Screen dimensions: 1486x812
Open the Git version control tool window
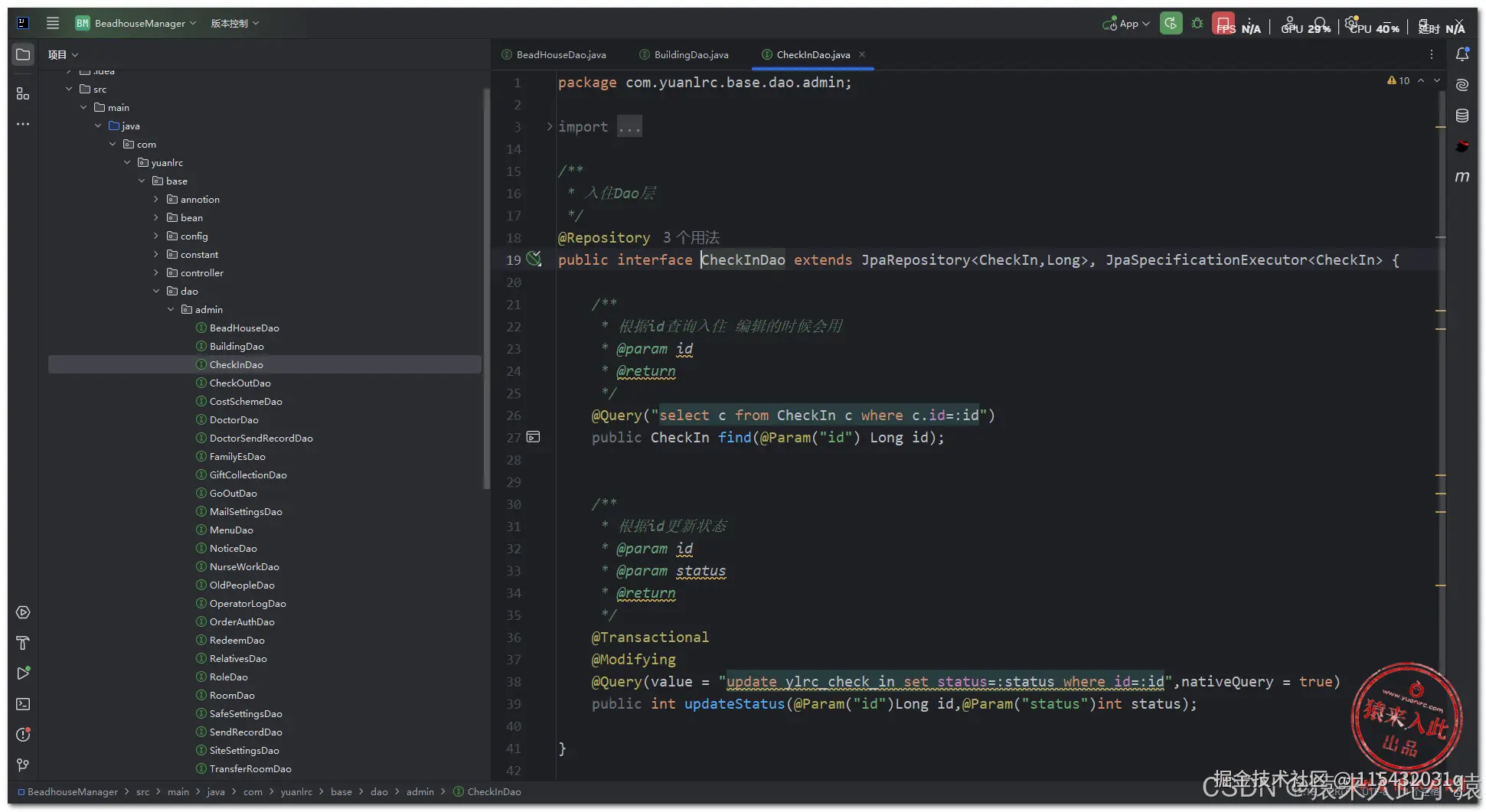pyautogui.click(x=23, y=765)
